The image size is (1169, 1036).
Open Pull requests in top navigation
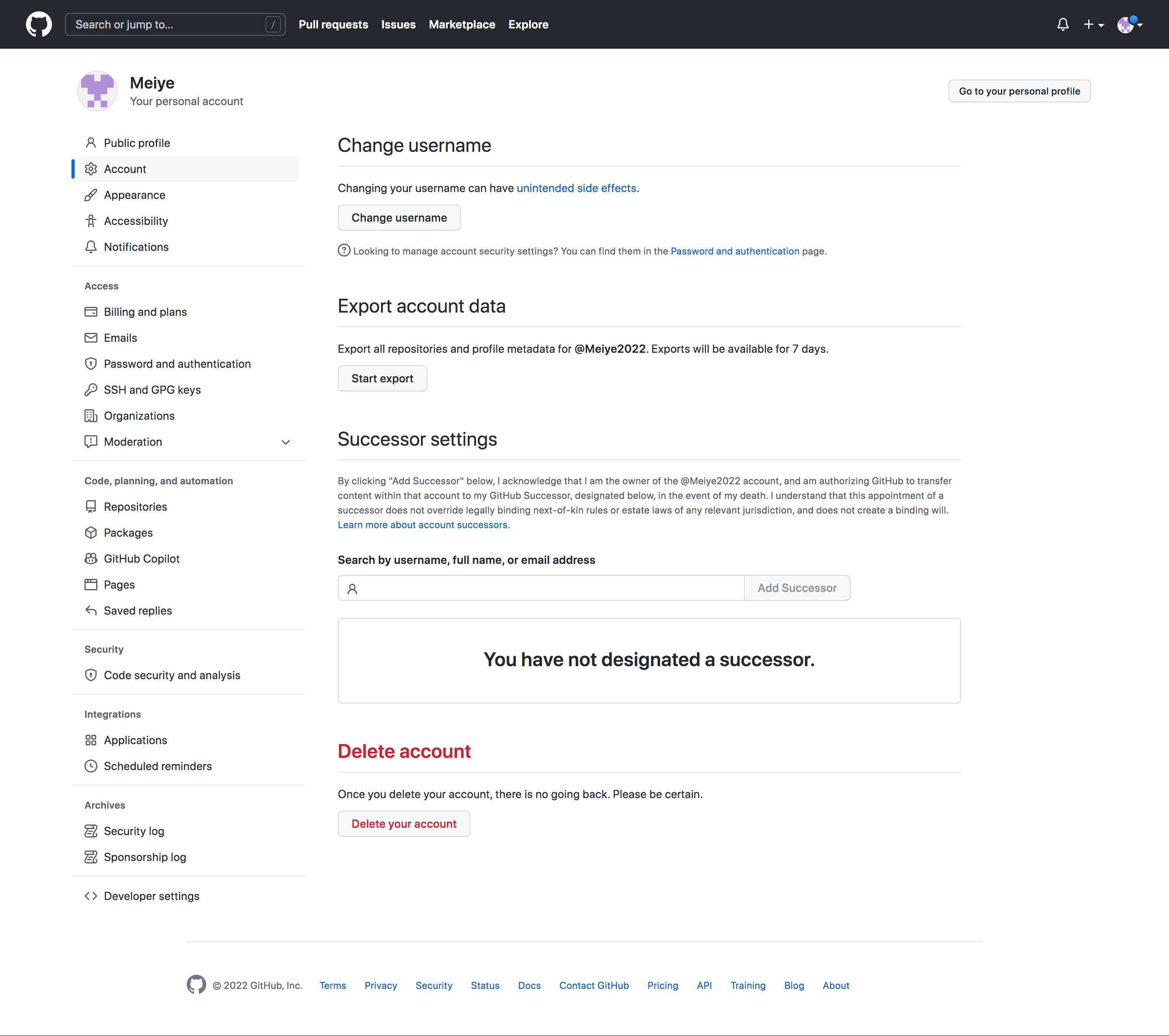pyautogui.click(x=333, y=25)
